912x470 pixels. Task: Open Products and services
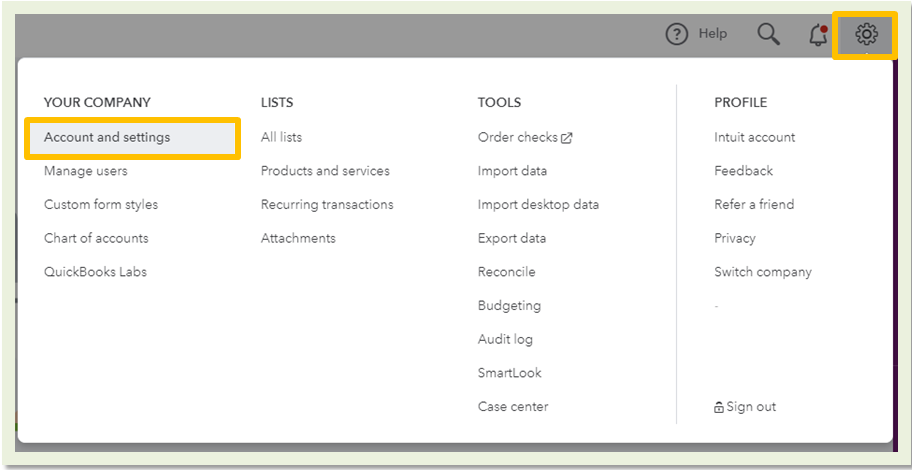[325, 171]
